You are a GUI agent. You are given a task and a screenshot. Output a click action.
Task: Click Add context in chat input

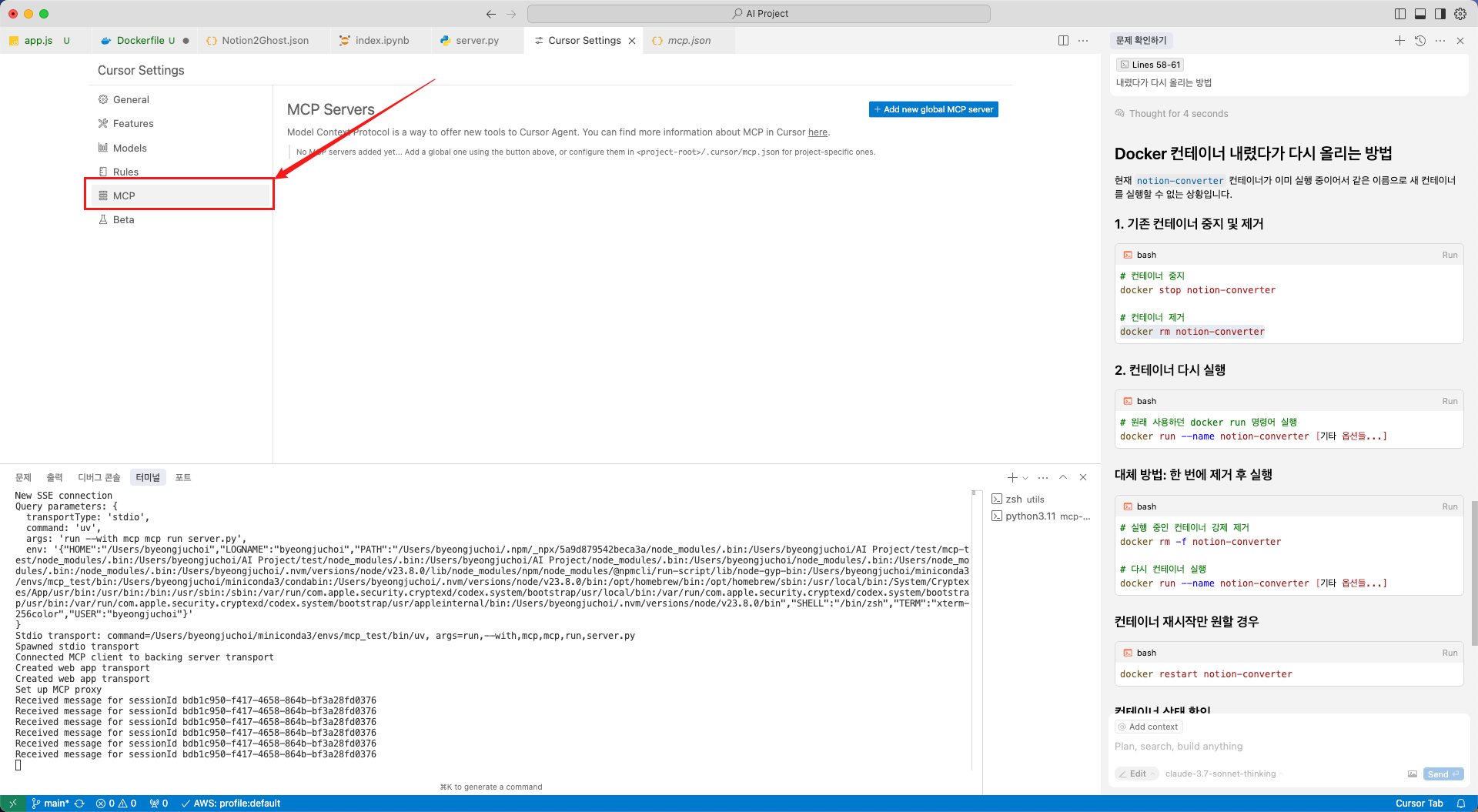[1149, 727]
